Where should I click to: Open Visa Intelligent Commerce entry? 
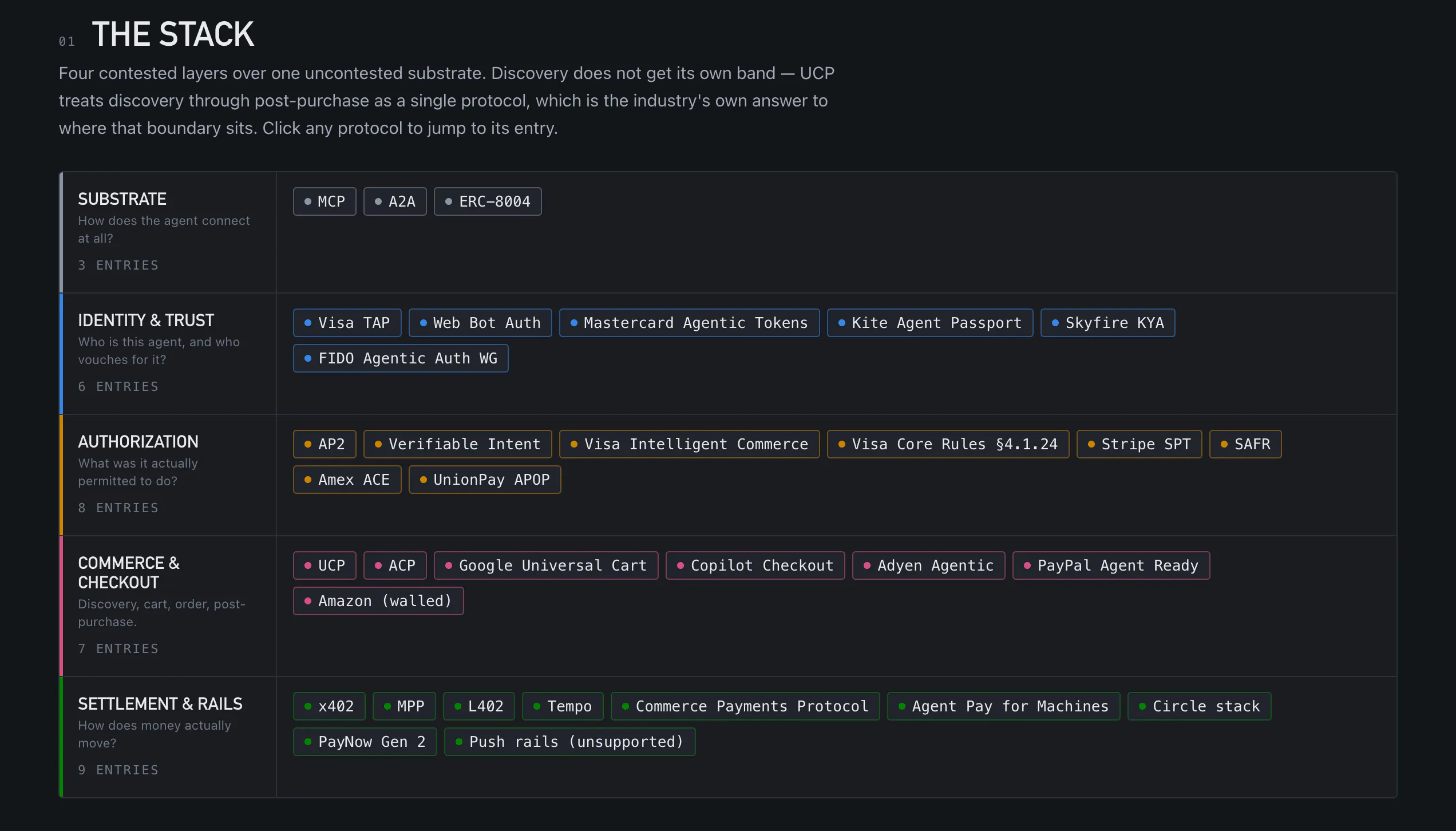tap(689, 444)
